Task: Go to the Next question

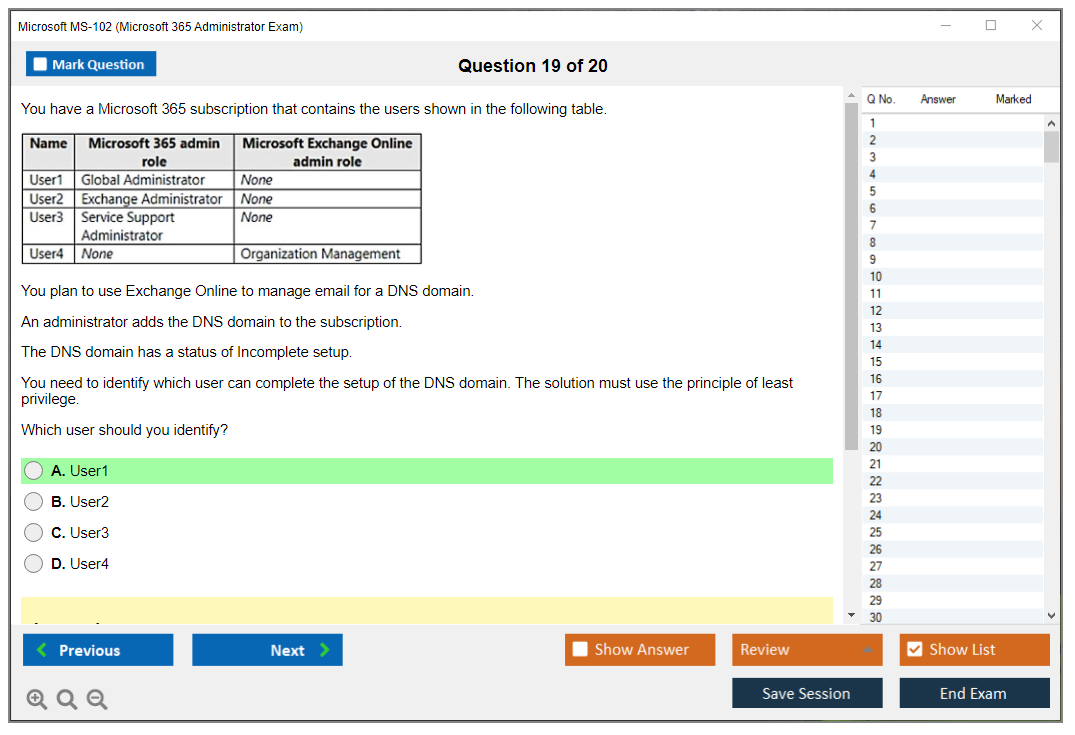Action: pos(267,650)
